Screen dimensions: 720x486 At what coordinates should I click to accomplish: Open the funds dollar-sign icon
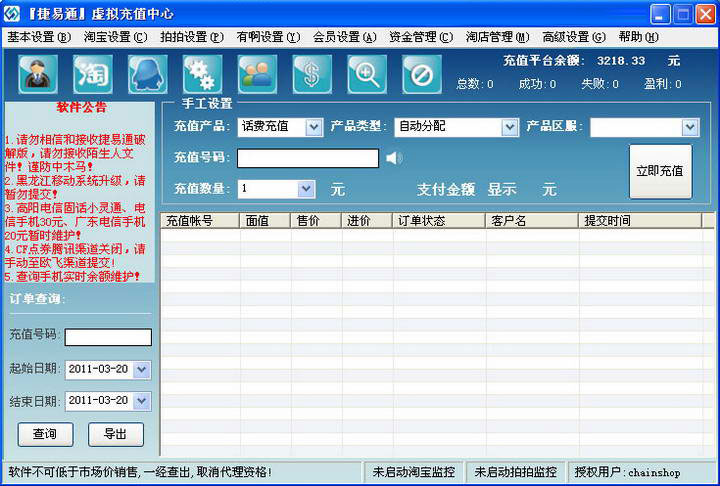(312, 74)
